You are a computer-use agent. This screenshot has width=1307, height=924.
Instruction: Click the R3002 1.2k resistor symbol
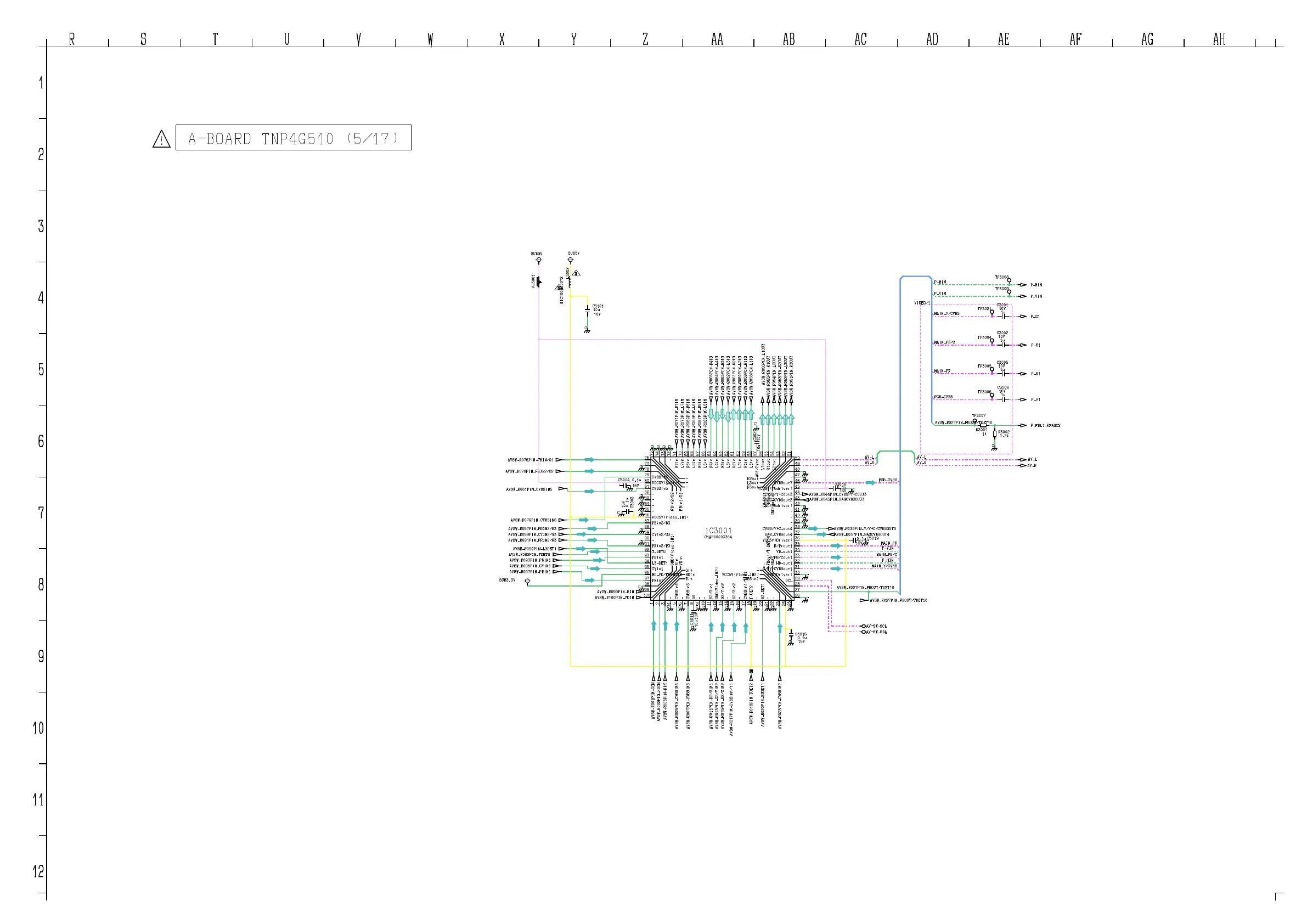click(994, 435)
